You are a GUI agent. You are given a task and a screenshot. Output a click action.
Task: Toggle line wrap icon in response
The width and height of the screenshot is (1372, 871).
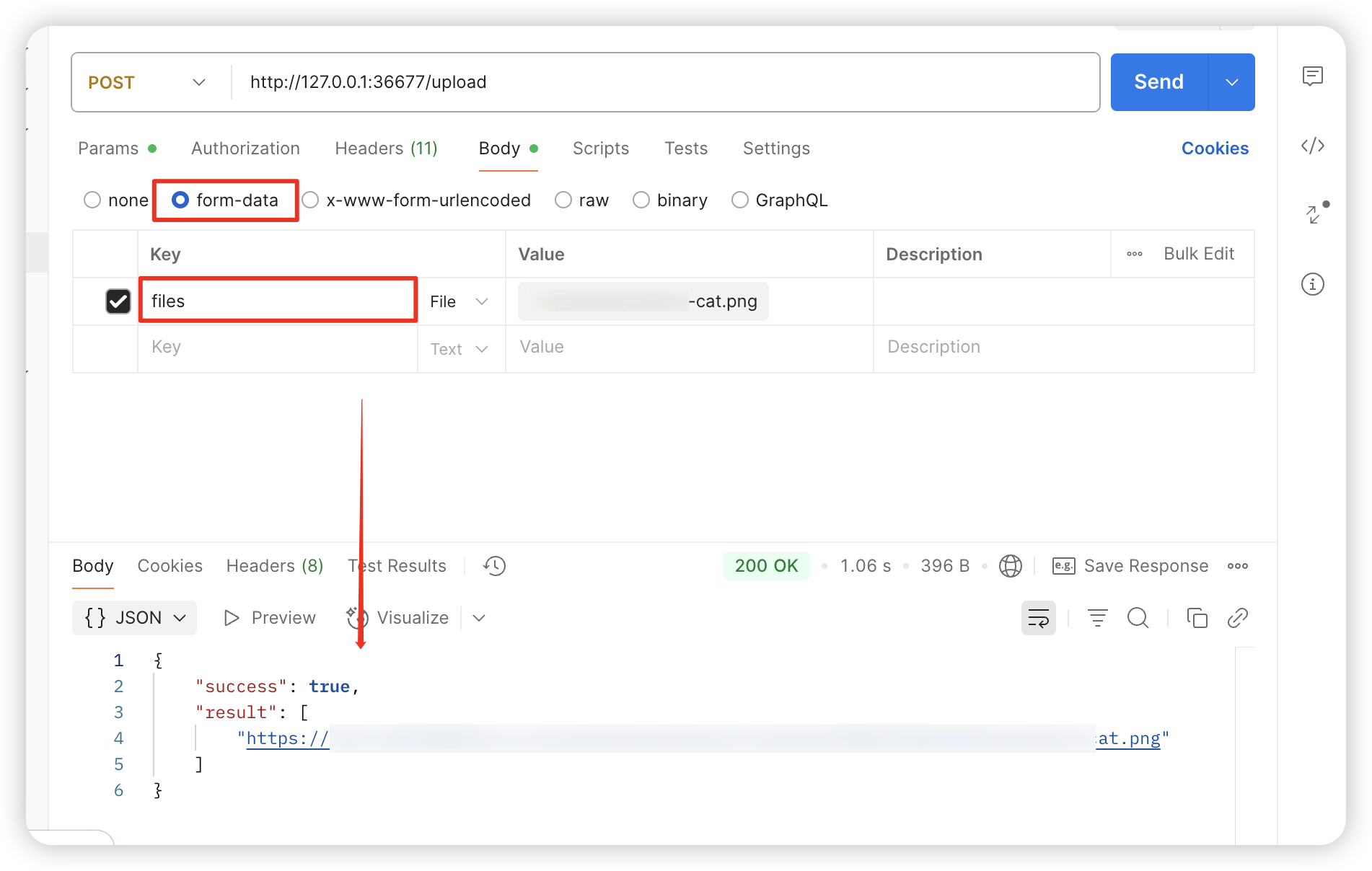tap(1038, 618)
